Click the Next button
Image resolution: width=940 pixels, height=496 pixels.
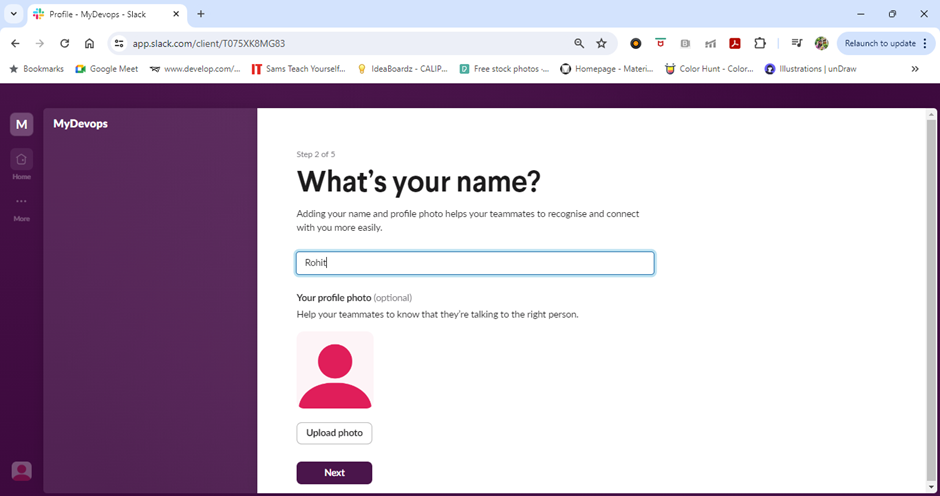pos(334,473)
